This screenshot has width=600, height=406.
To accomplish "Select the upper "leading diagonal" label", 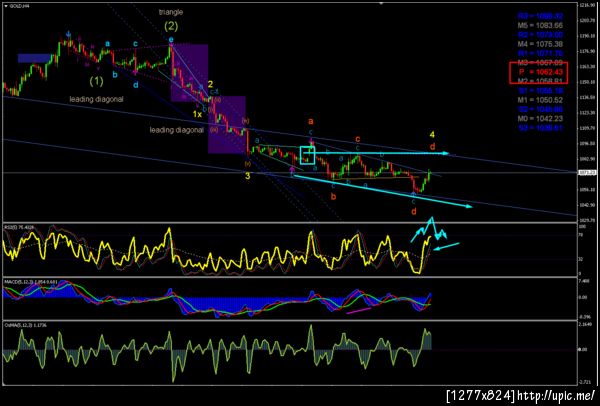I will tap(96, 99).
